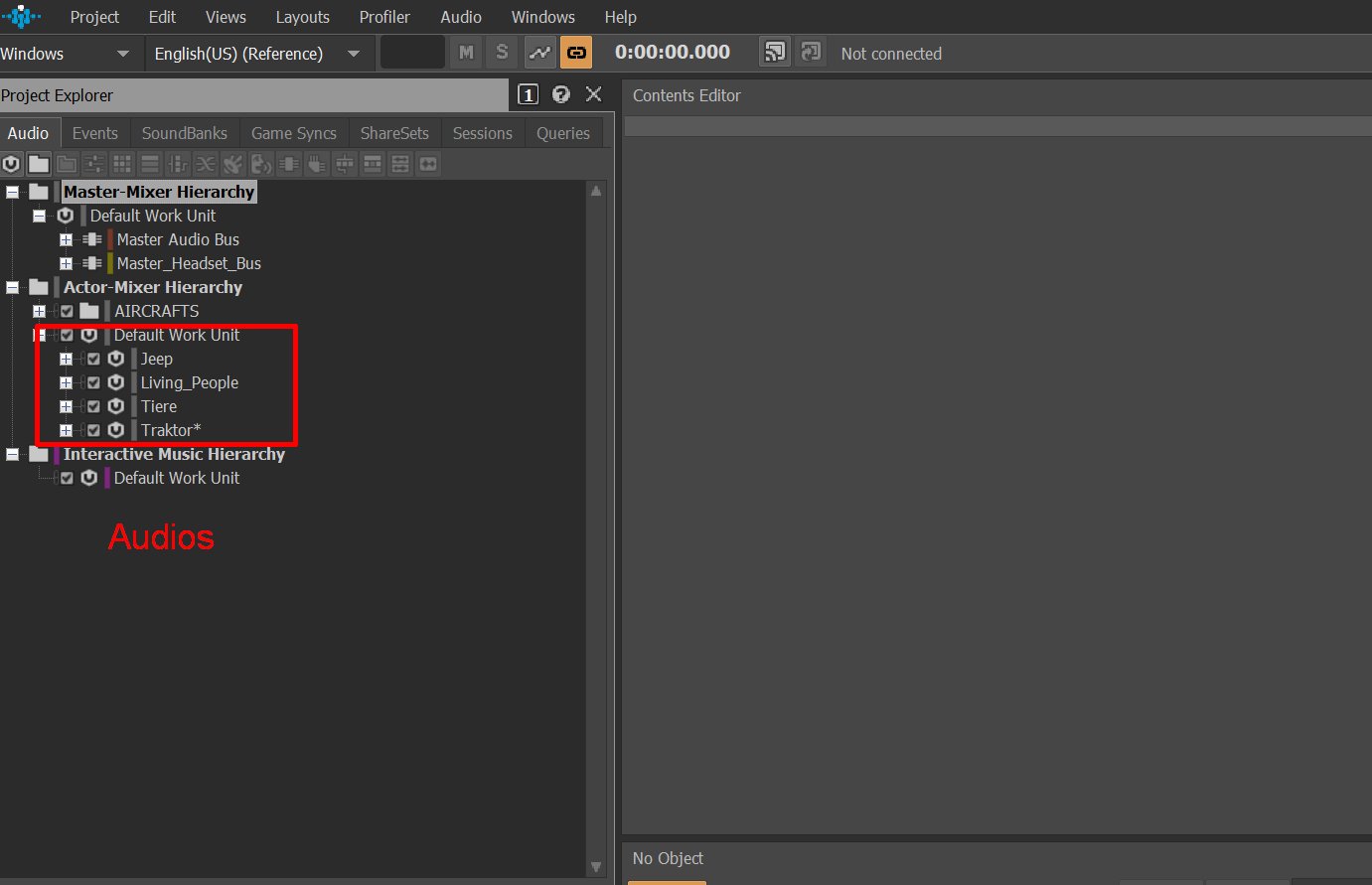Click the hand-shaped icon in the toolbar
Screen dimensions: 1372x885
(317, 164)
